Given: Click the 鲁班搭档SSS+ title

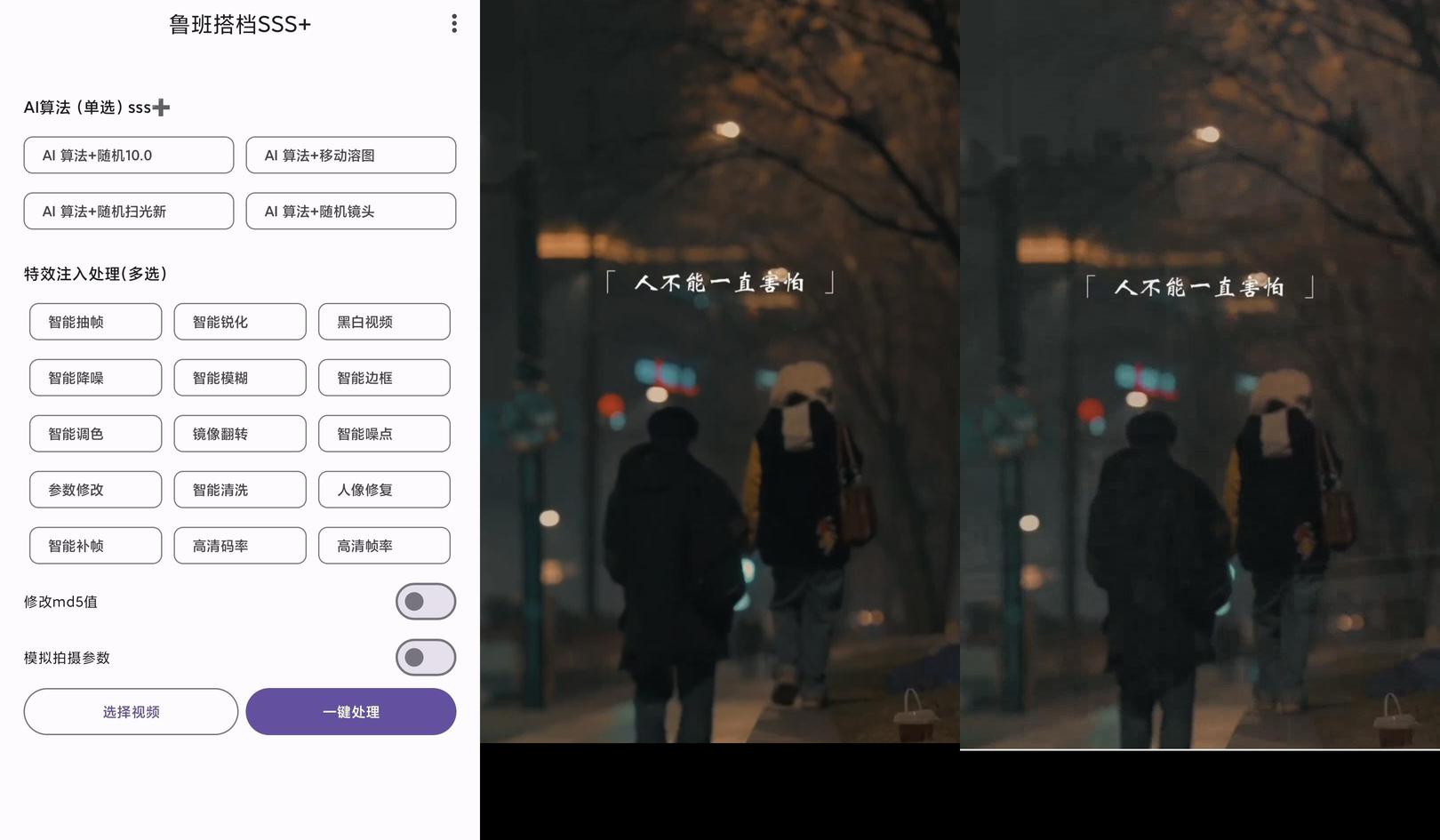Looking at the screenshot, I should pos(240,24).
